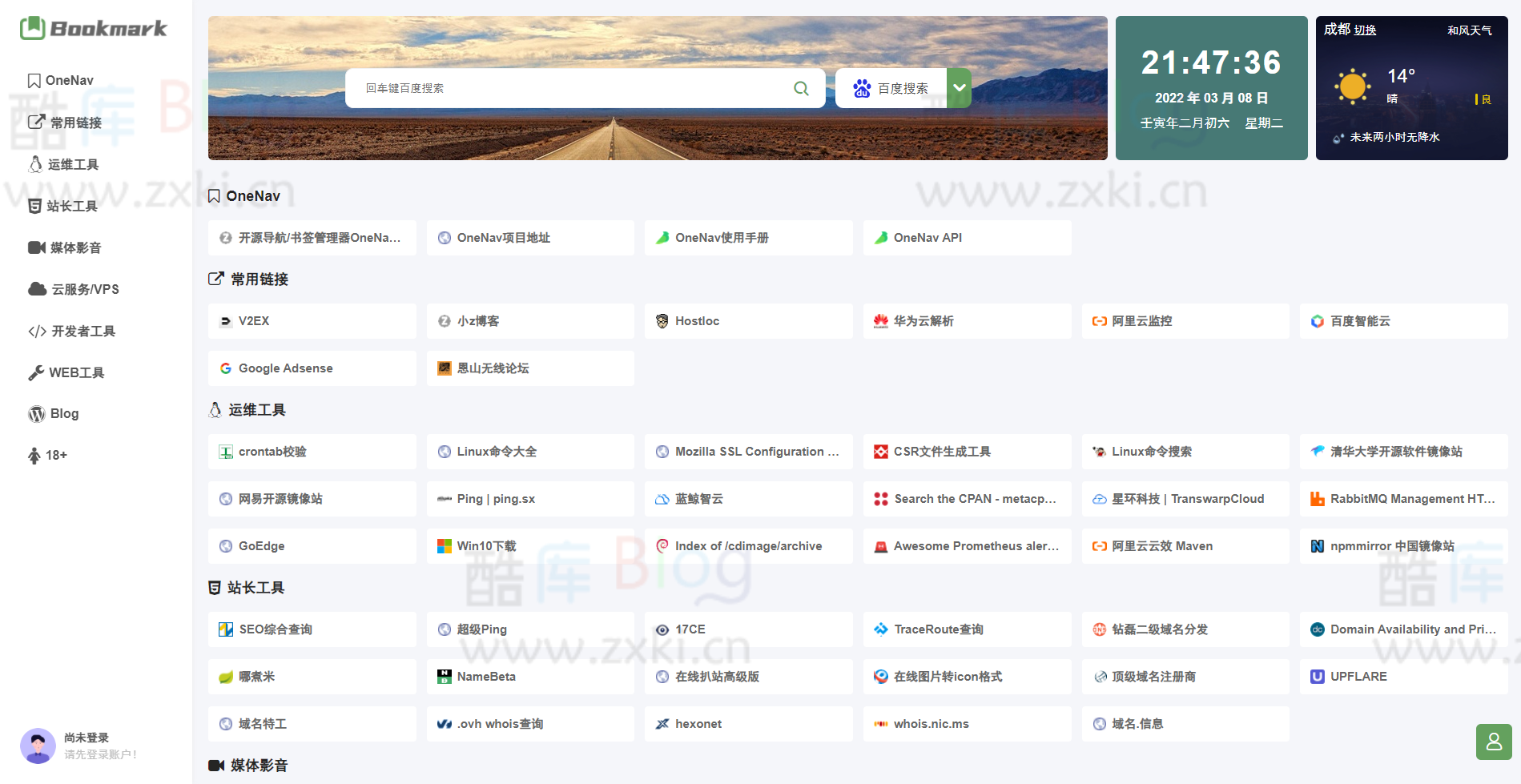
Task: Click the 18+ person icon in sidebar
Action: tap(34, 455)
